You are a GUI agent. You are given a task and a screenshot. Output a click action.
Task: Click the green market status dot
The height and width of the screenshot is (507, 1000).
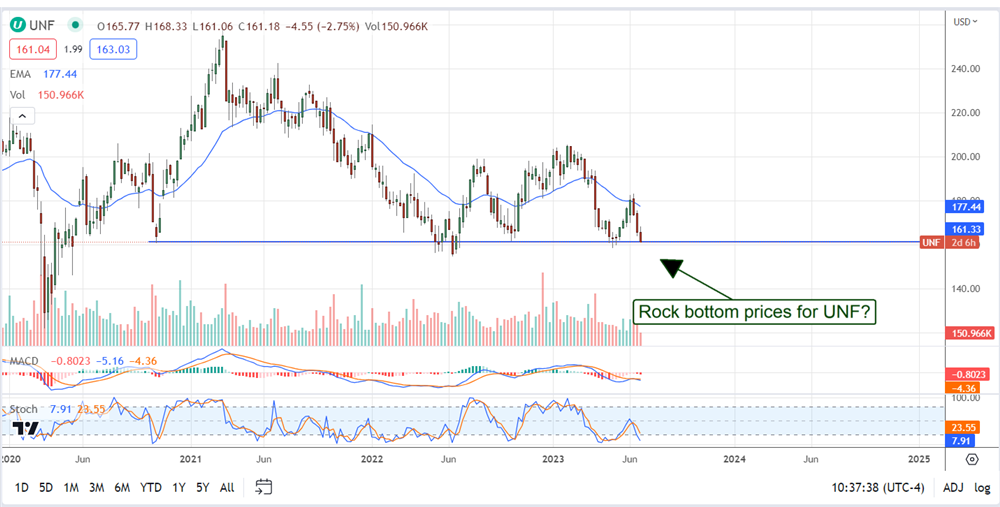coord(76,26)
